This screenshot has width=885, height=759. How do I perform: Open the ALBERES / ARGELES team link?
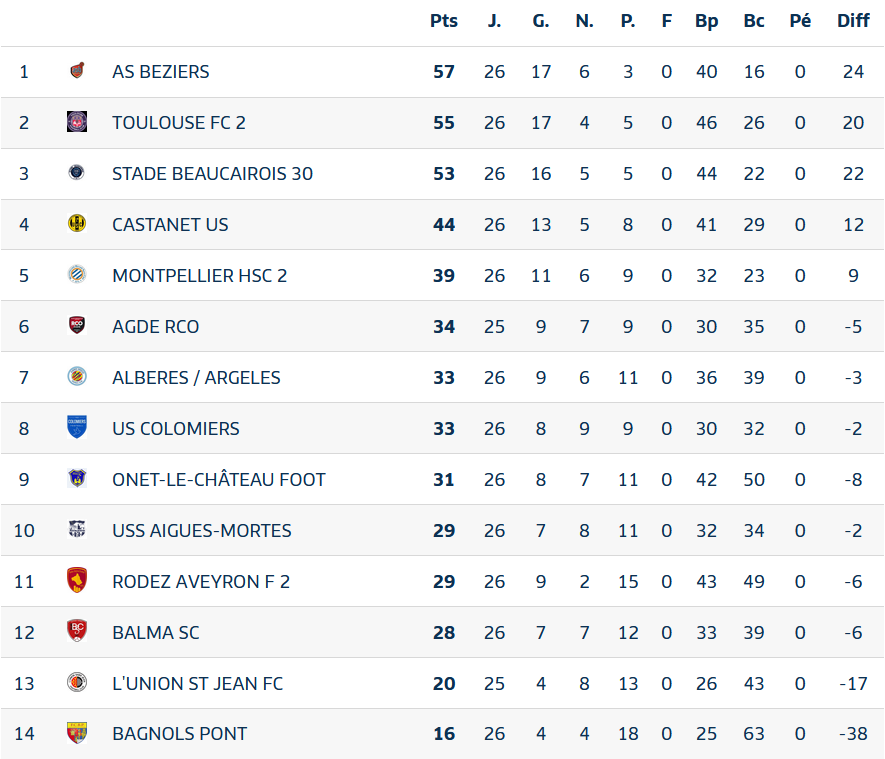point(196,378)
